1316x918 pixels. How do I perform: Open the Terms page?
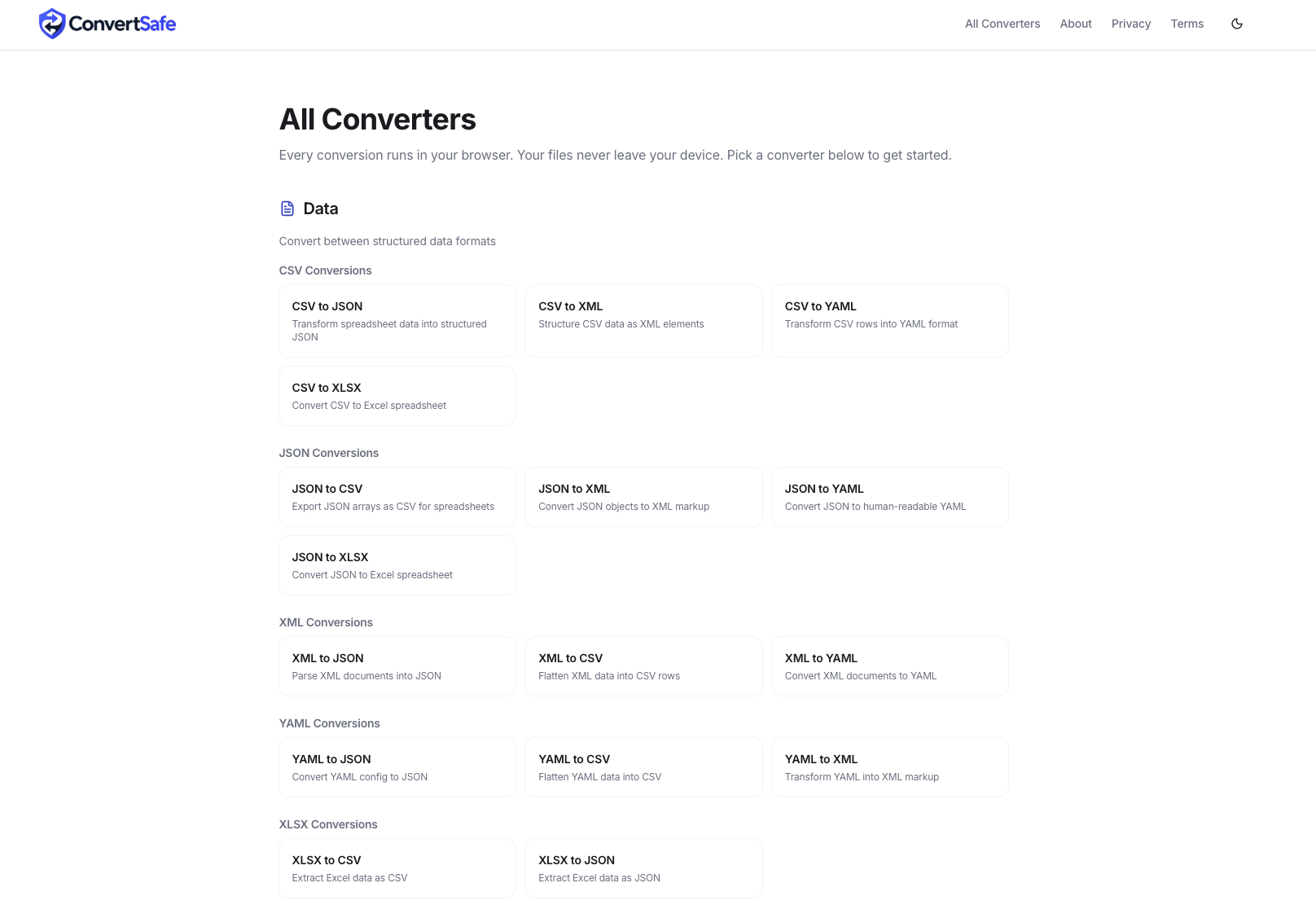(1187, 24)
